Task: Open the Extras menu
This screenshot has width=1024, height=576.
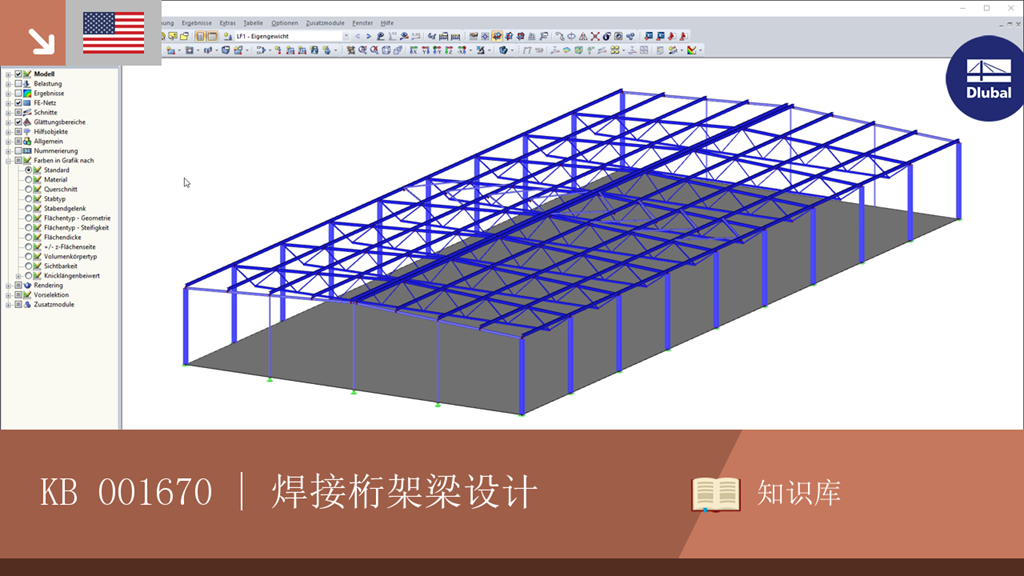Action: 227,23
